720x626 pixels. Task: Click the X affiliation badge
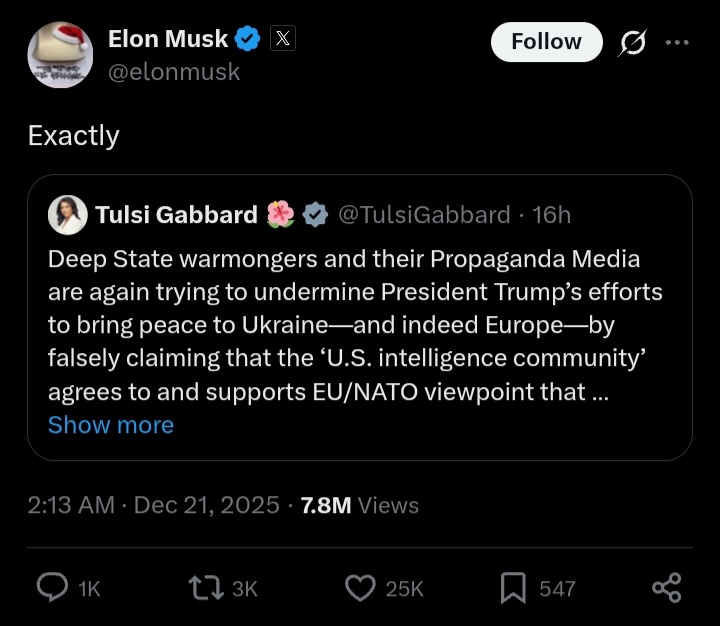pos(283,39)
